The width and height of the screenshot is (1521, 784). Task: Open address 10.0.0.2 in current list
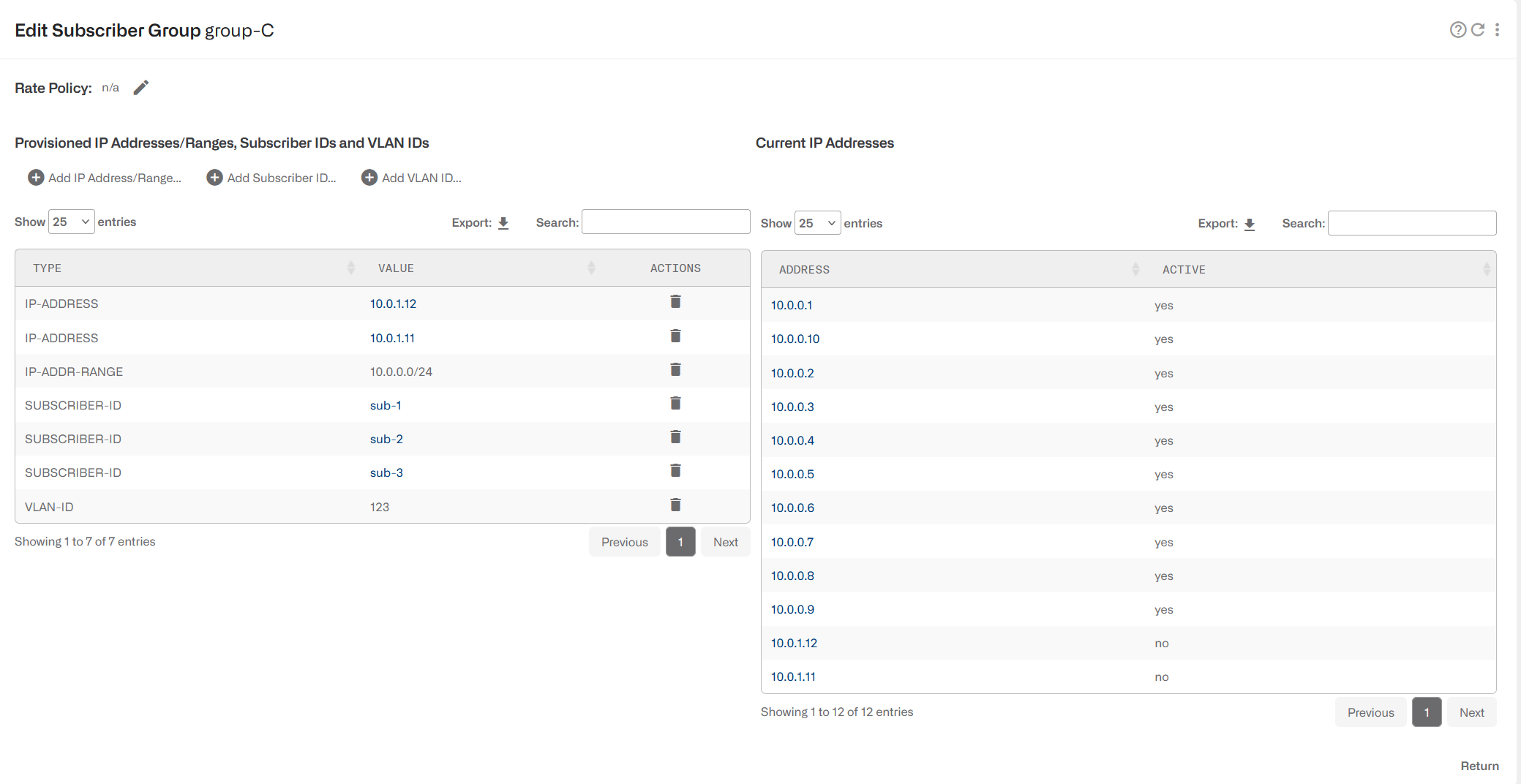click(792, 373)
